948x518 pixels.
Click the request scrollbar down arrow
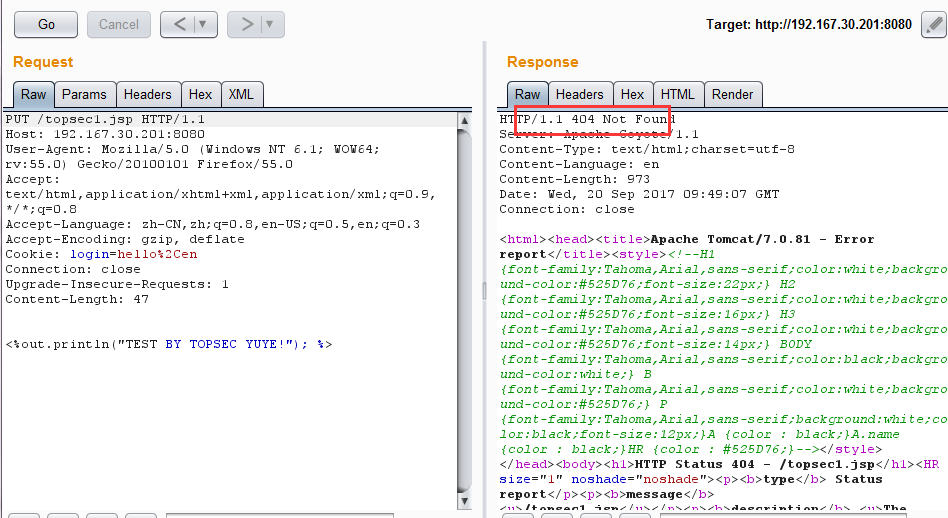pos(464,501)
